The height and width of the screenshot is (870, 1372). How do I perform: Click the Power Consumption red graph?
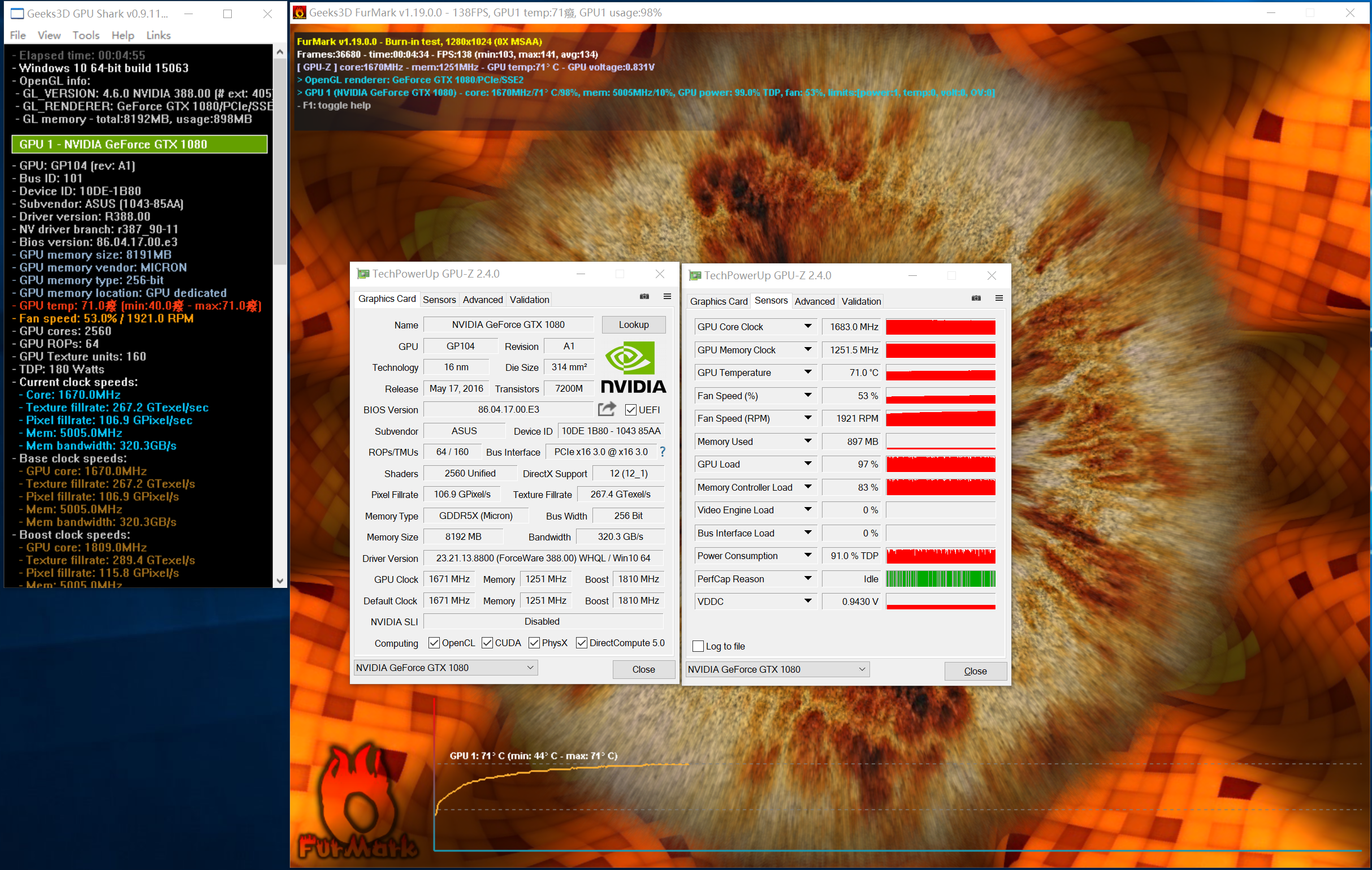941,556
